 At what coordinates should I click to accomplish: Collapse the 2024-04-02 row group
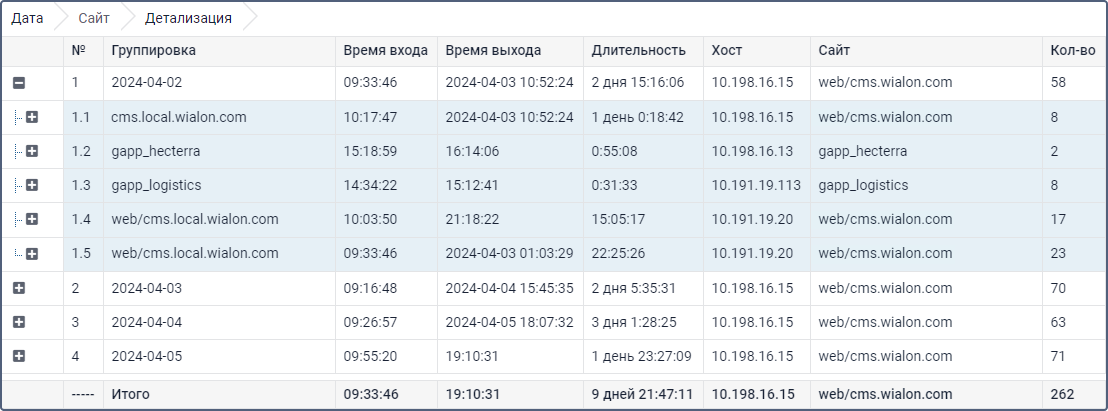point(18,84)
